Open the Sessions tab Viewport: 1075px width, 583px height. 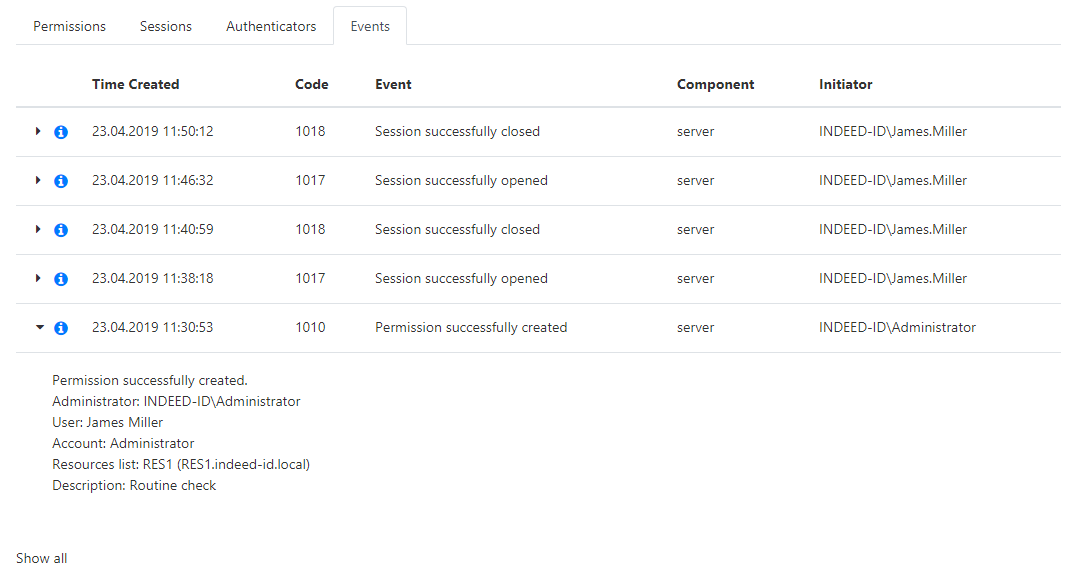(x=166, y=26)
